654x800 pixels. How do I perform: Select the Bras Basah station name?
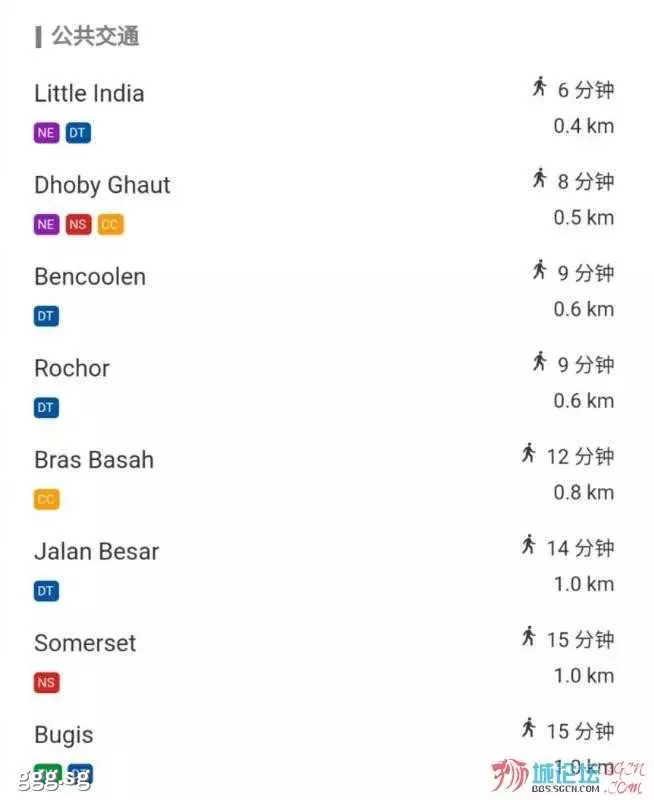[94, 460]
